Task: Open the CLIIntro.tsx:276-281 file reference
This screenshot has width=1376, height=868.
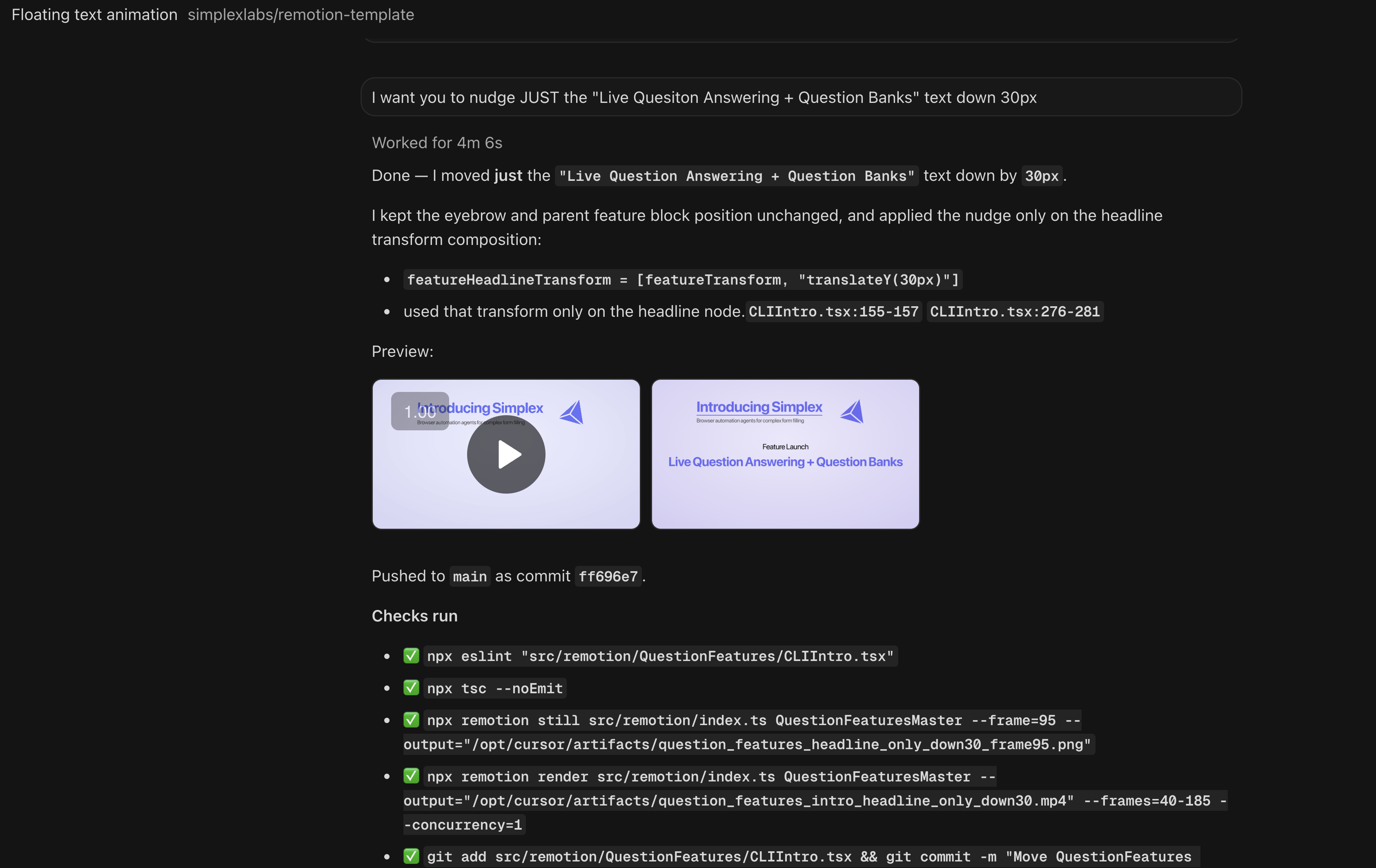Action: pos(1014,312)
